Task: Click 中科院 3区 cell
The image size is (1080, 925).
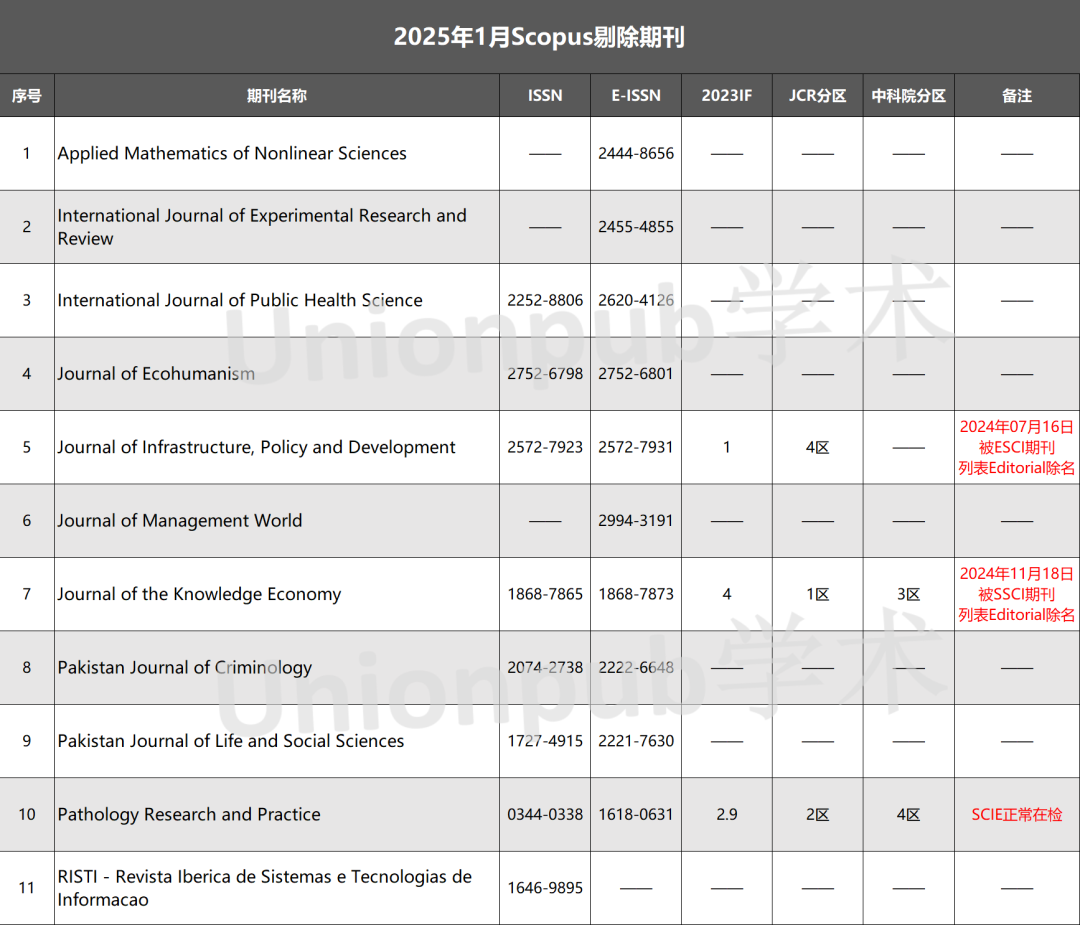Action: [x=908, y=594]
